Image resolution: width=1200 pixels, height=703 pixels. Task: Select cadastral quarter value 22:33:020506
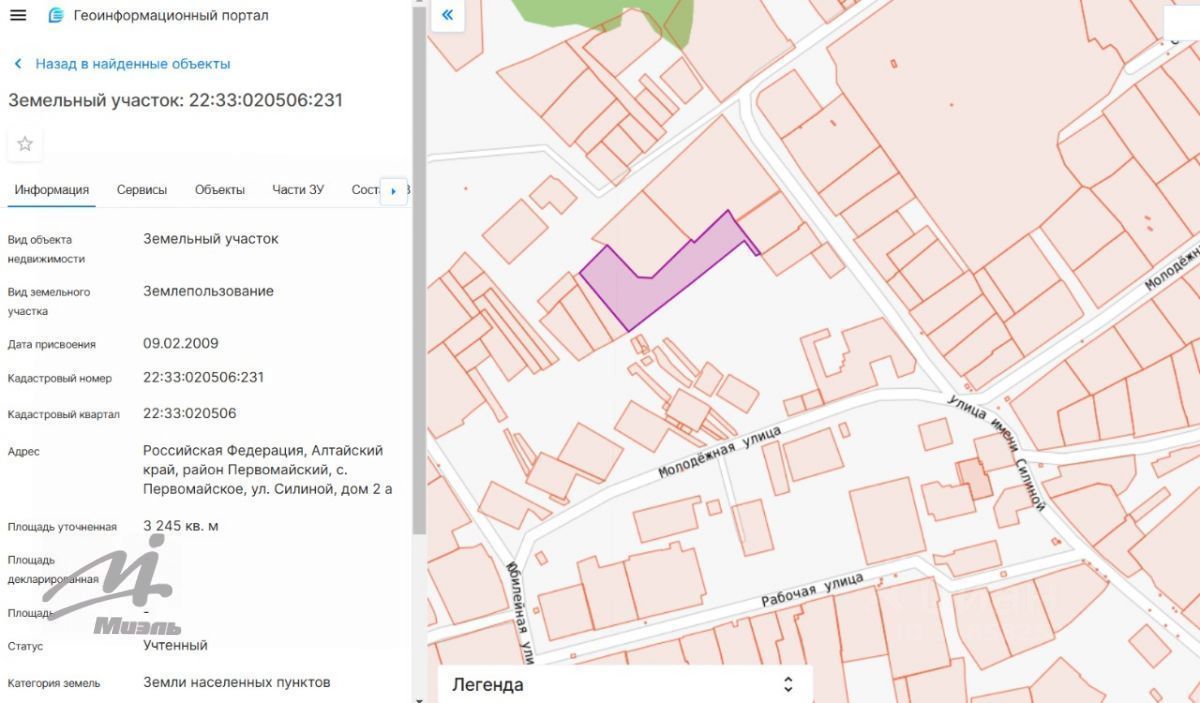point(190,413)
